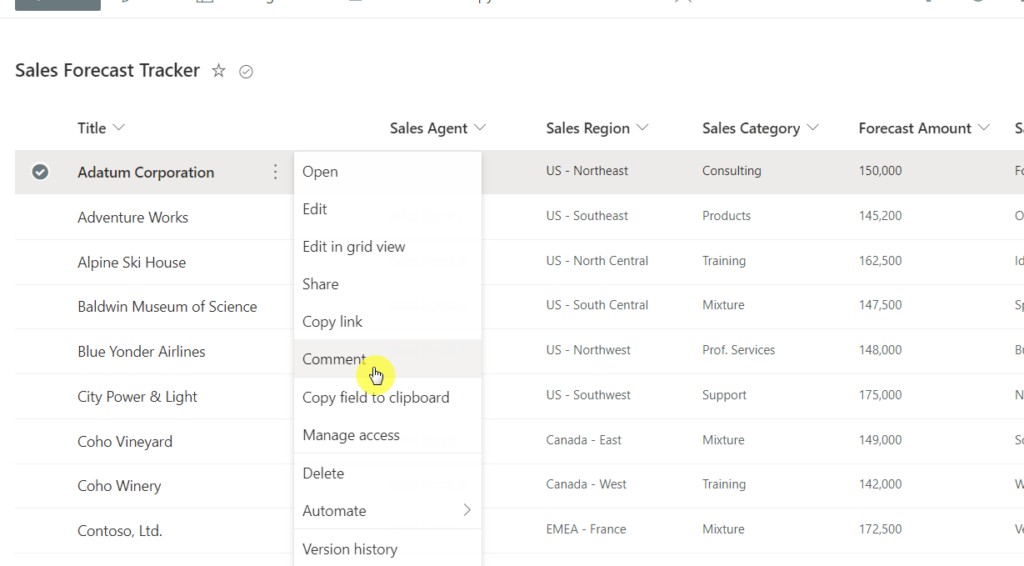
Task: Expand the Title column dropdown
Action: click(118, 127)
